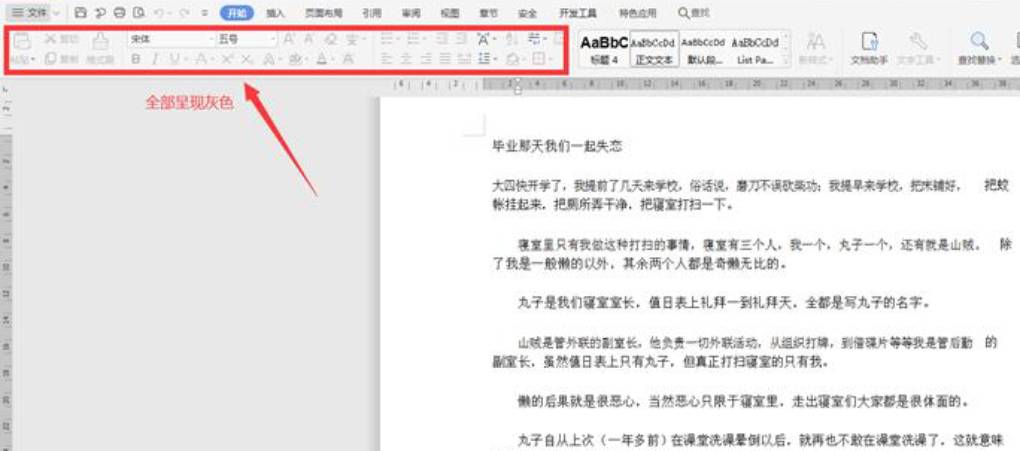Click the character shading A icon

348,59
